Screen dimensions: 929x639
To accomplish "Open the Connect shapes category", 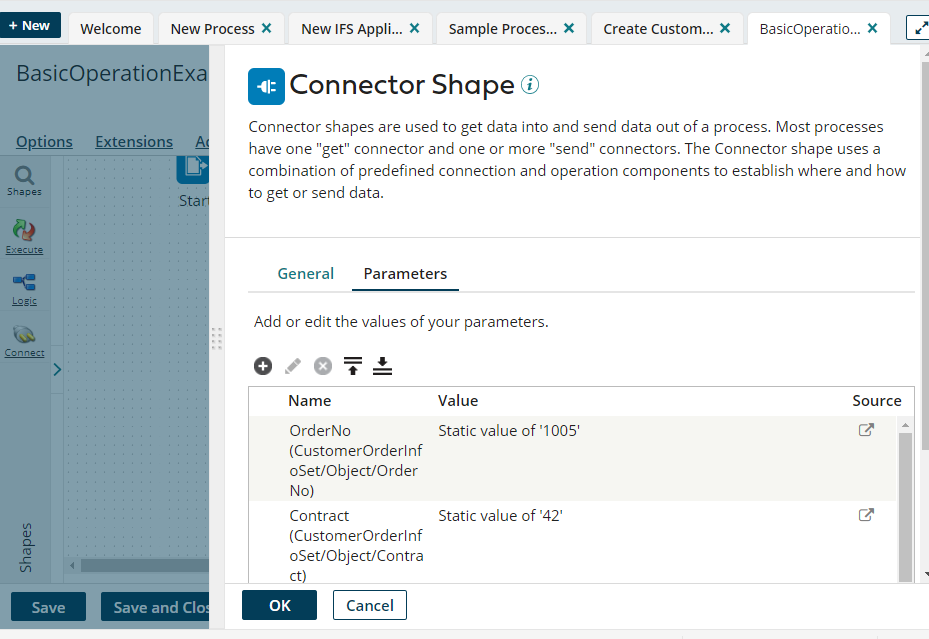I will tap(24, 338).
